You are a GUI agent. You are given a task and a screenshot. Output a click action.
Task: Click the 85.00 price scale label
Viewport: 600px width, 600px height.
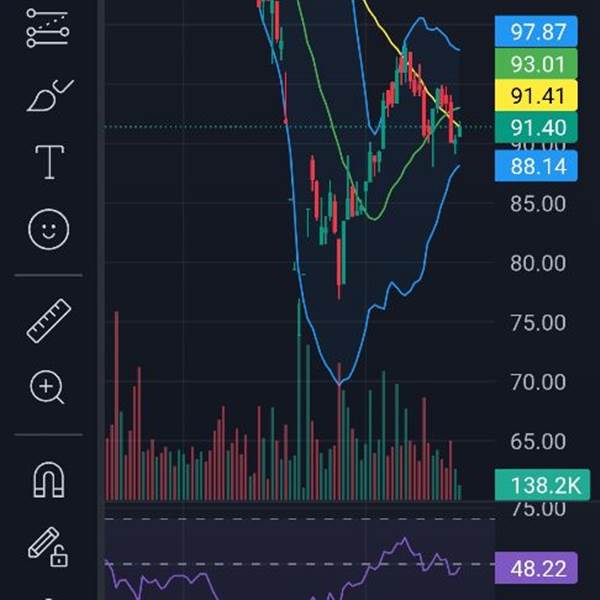coord(538,204)
